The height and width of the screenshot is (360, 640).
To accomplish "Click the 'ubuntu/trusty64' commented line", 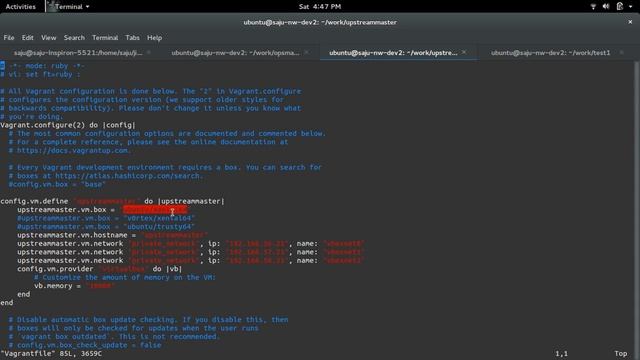I will (106, 227).
